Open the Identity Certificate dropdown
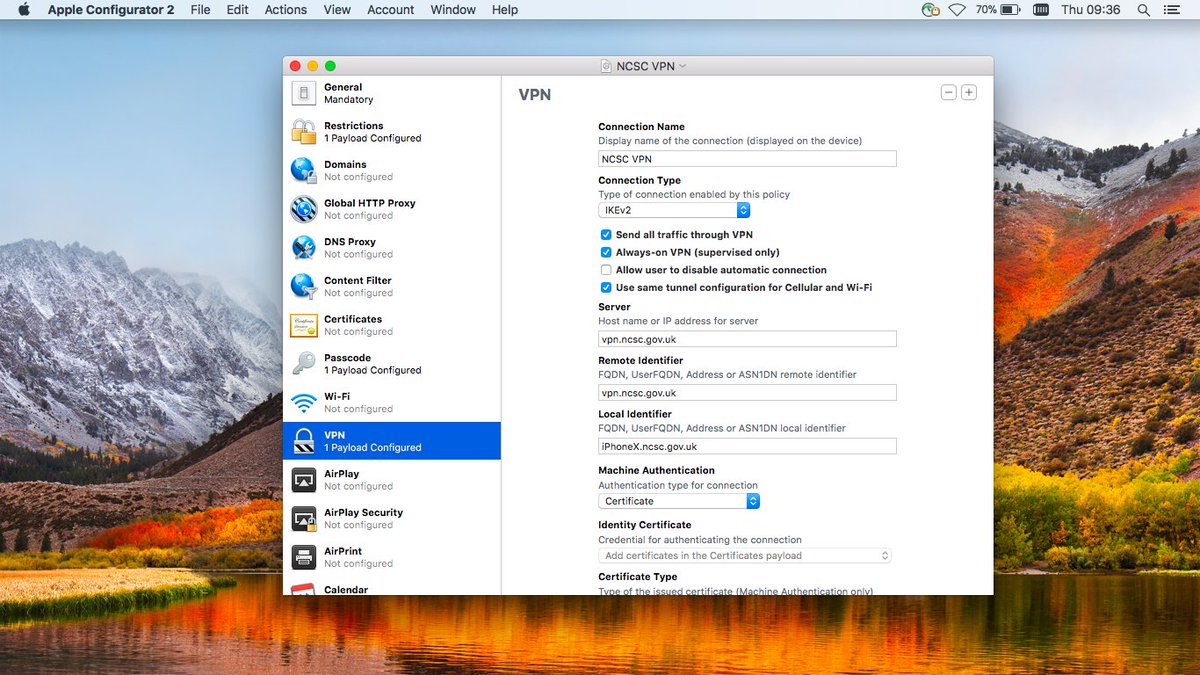The image size is (1200, 675). coord(745,555)
